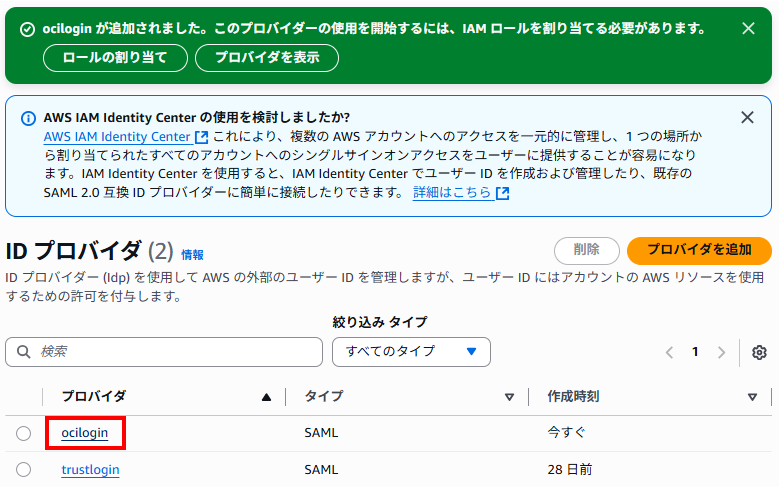Select the trustlogin provider radio button
This screenshot has width=781, height=492.
[24, 469]
